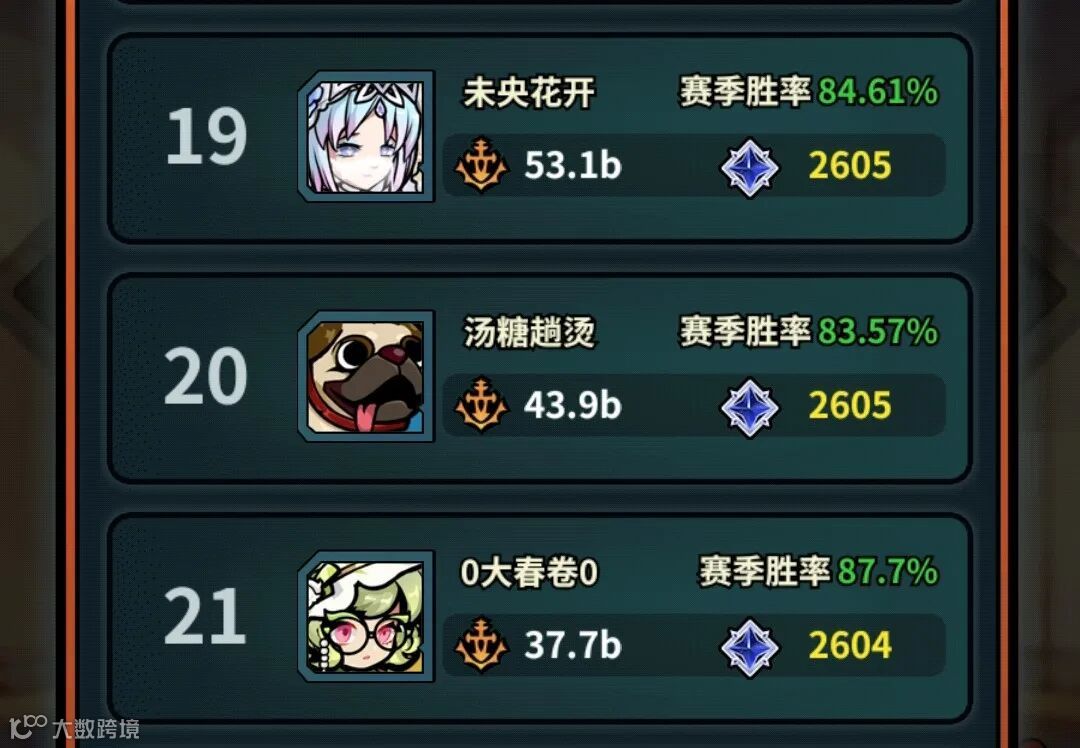Click the season win rate 83.57%

point(878,331)
